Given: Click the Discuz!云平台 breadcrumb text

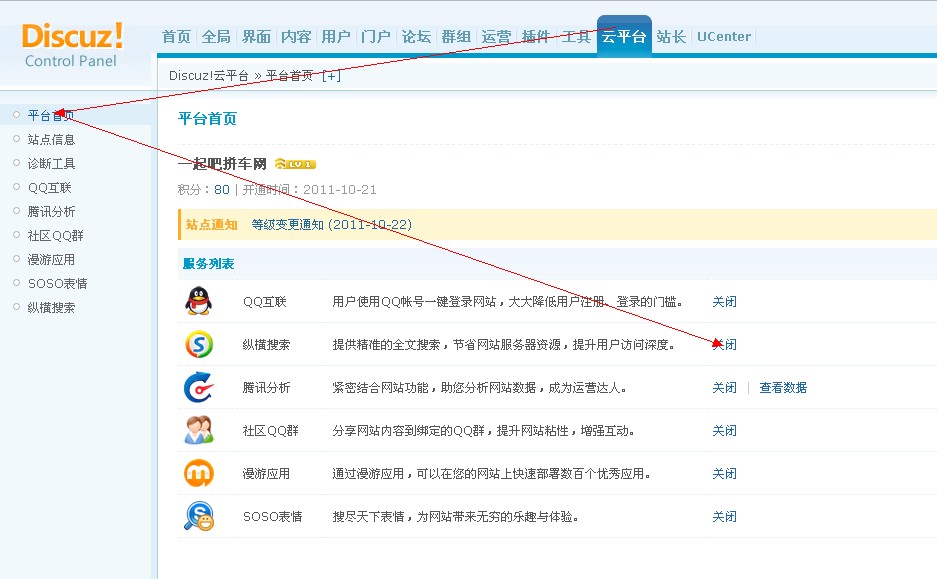Looking at the screenshot, I should point(209,76).
